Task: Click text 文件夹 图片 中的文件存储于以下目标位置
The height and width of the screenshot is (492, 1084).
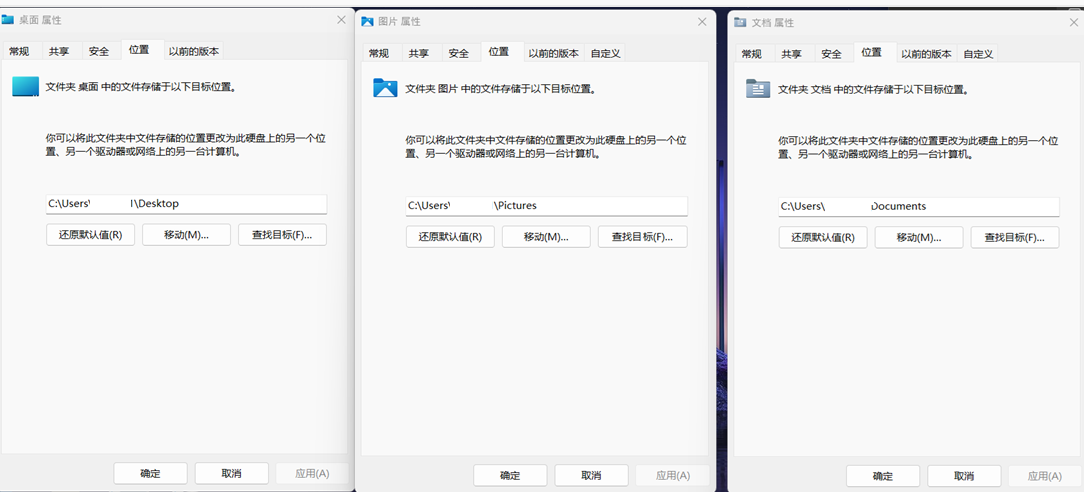Action: click(501, 89)
